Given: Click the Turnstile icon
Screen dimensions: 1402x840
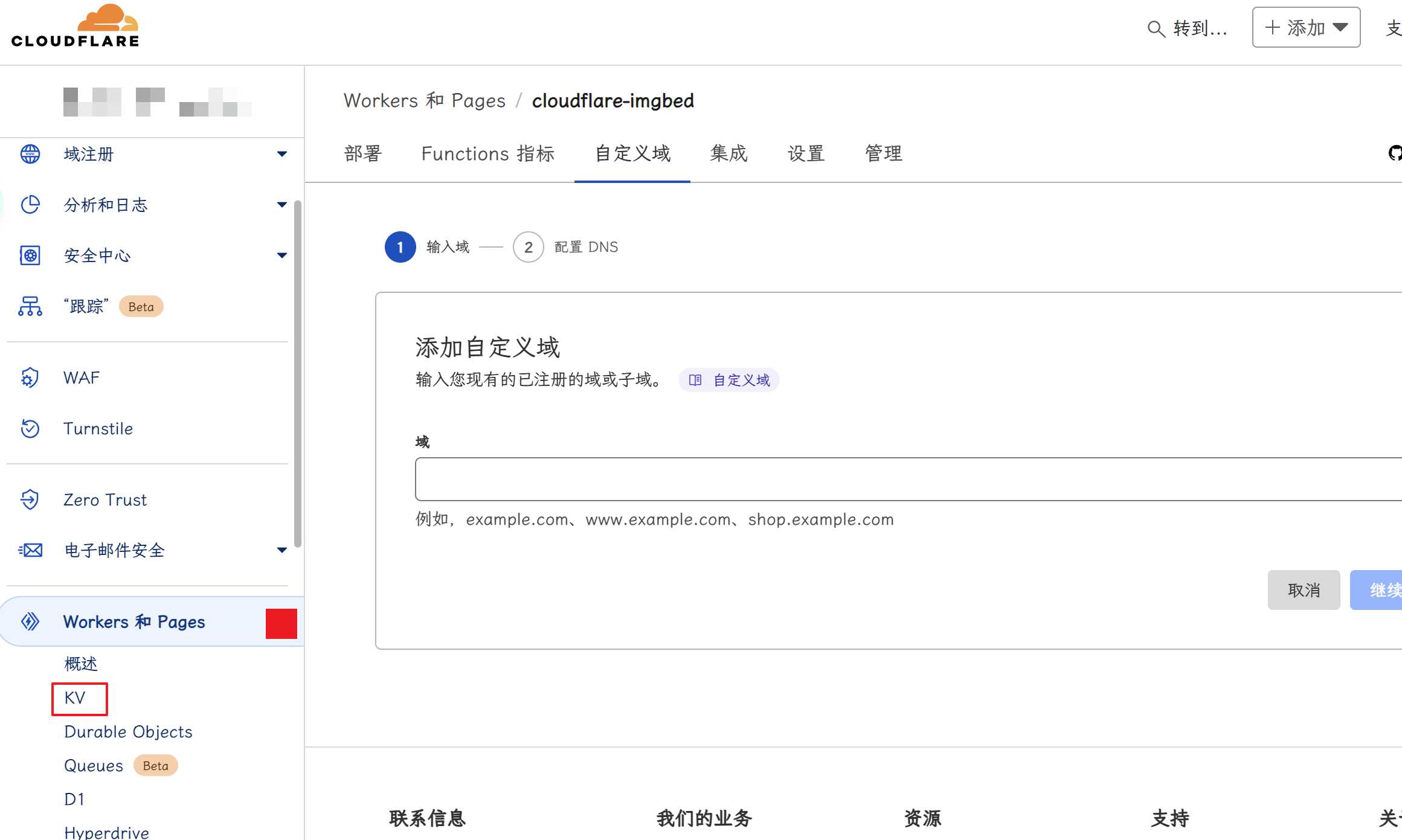Looking at the screenshot, I should (30, 428).
